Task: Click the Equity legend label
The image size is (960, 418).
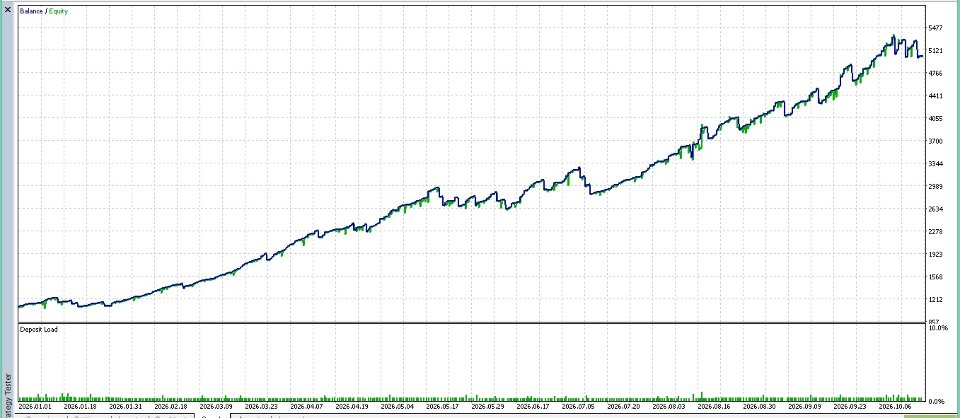Action: tap(58, 12)
